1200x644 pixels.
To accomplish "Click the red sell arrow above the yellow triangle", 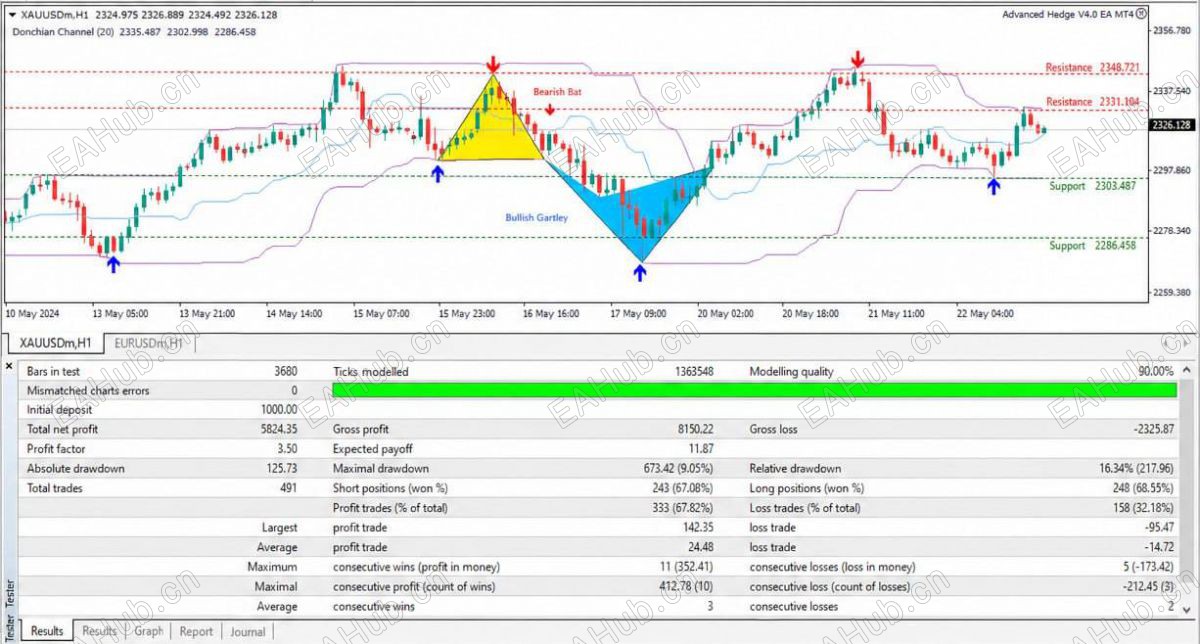I will click(x=494, y=65).
